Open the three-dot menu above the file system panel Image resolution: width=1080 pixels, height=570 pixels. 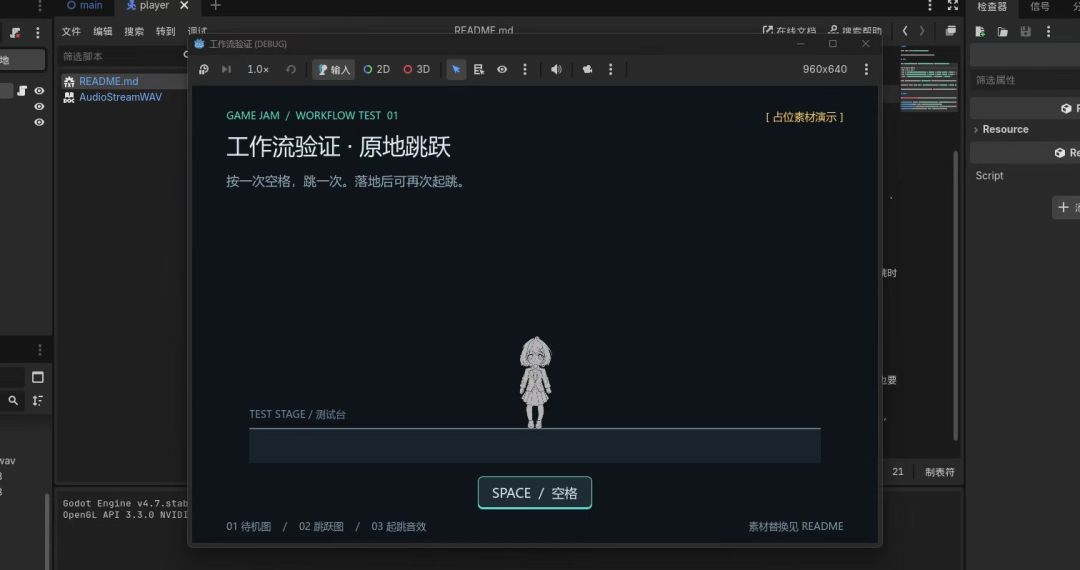[x=39, y=350]
